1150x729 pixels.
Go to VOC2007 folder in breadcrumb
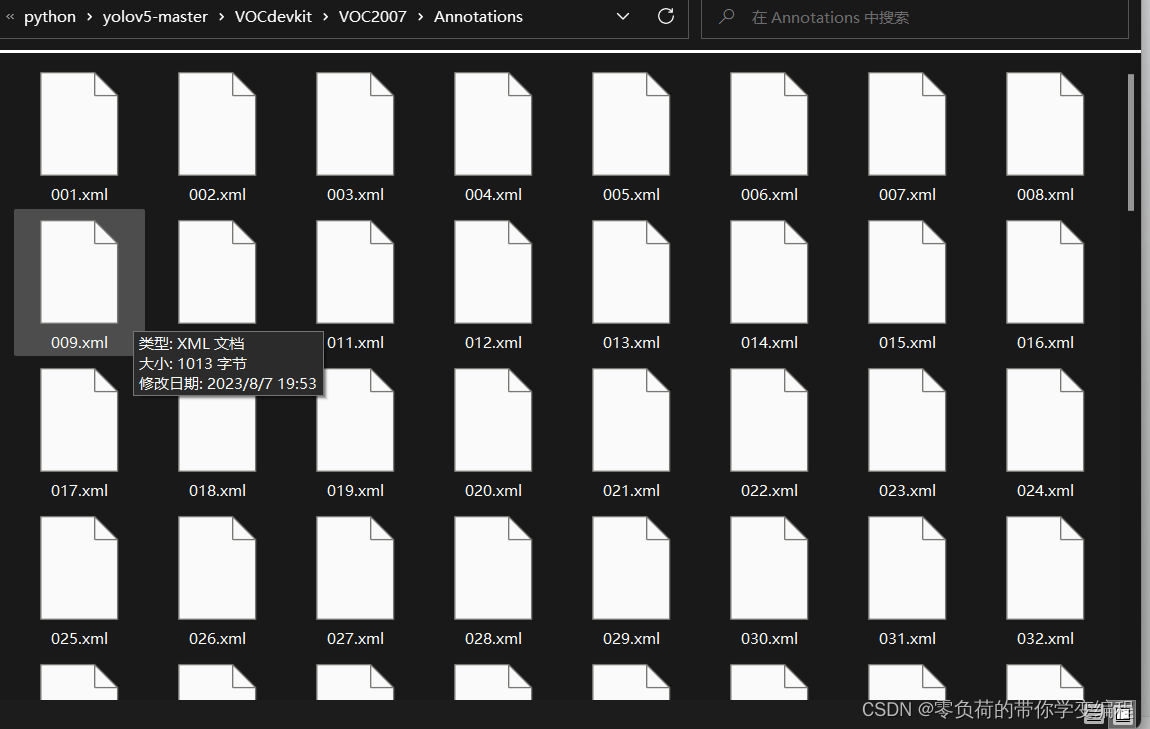[373, 17]
